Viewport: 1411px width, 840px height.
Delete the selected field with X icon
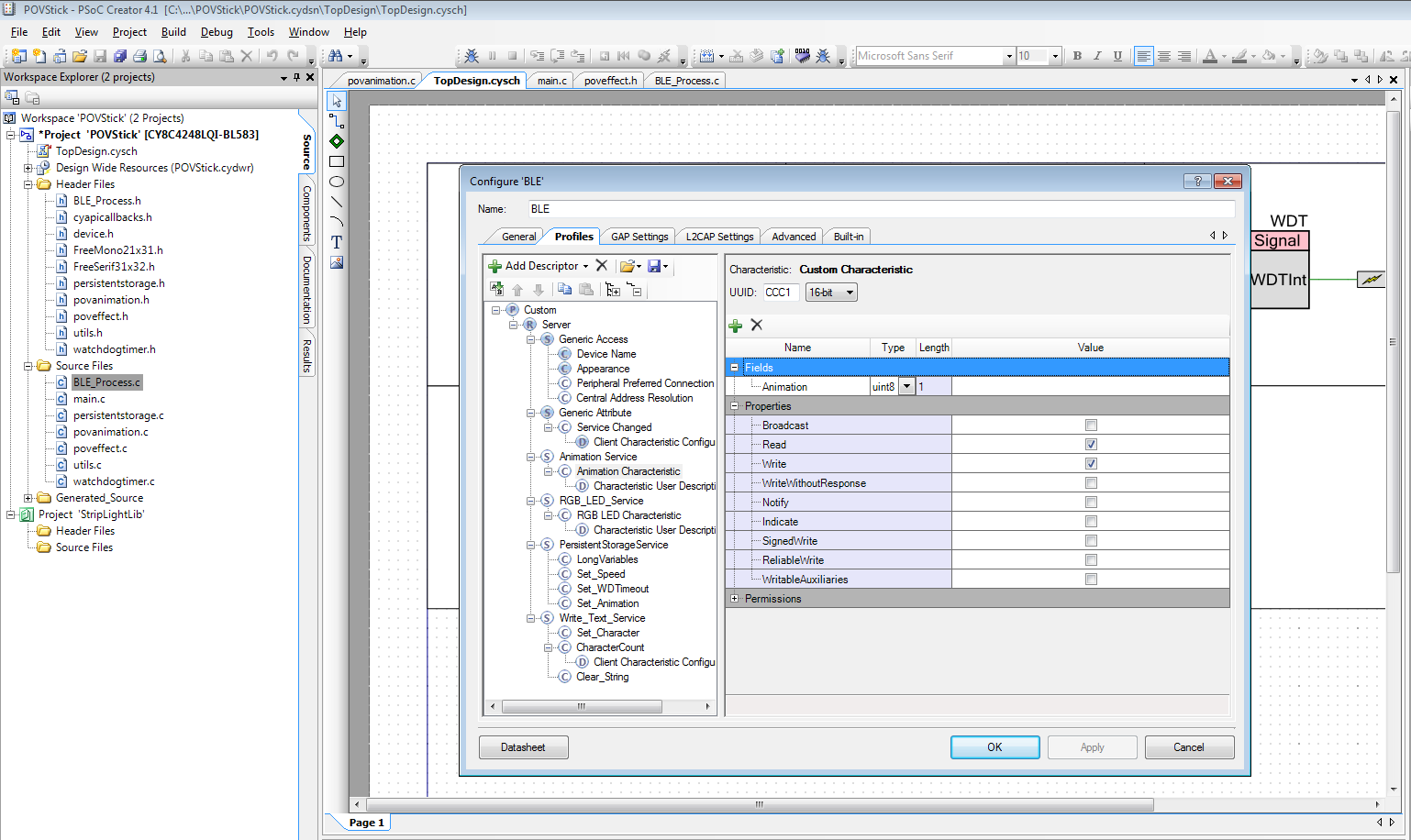coord(757,326)
